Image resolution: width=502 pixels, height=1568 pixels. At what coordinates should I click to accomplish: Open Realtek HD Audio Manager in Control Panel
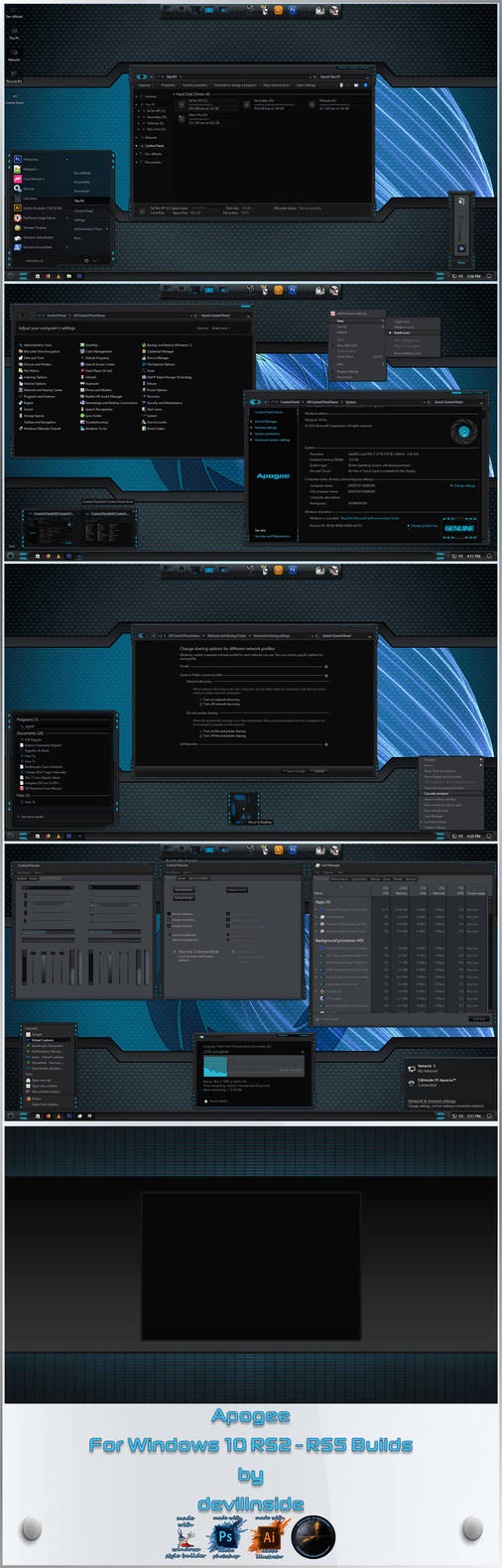click(x=103, y=396)
